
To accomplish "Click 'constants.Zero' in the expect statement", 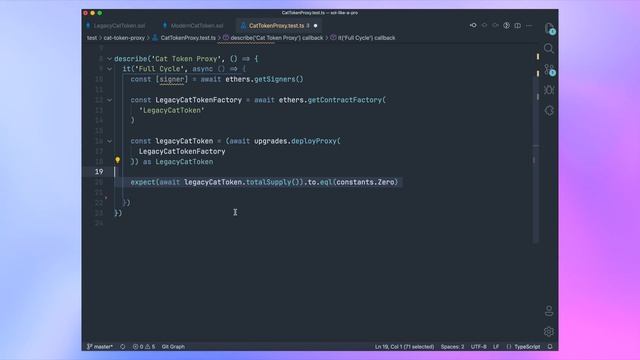I will point(365,182).
